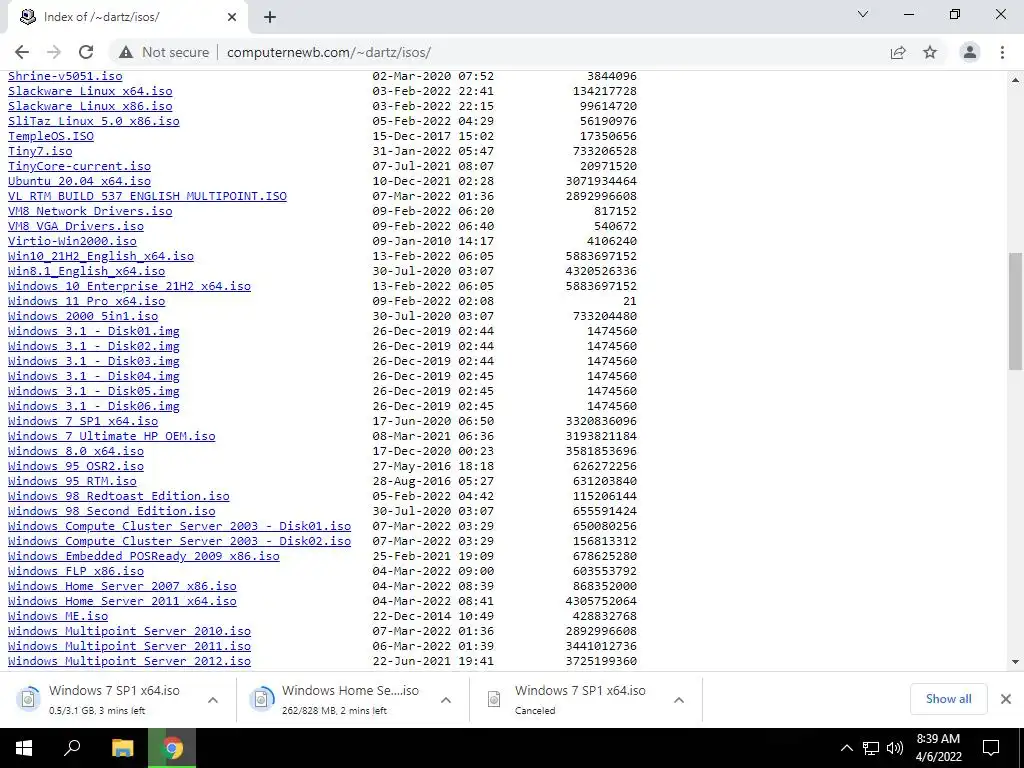Click the Not secure warning icon
The height and width of the screenshot is (768, 1024).
[x=126, y=52]
